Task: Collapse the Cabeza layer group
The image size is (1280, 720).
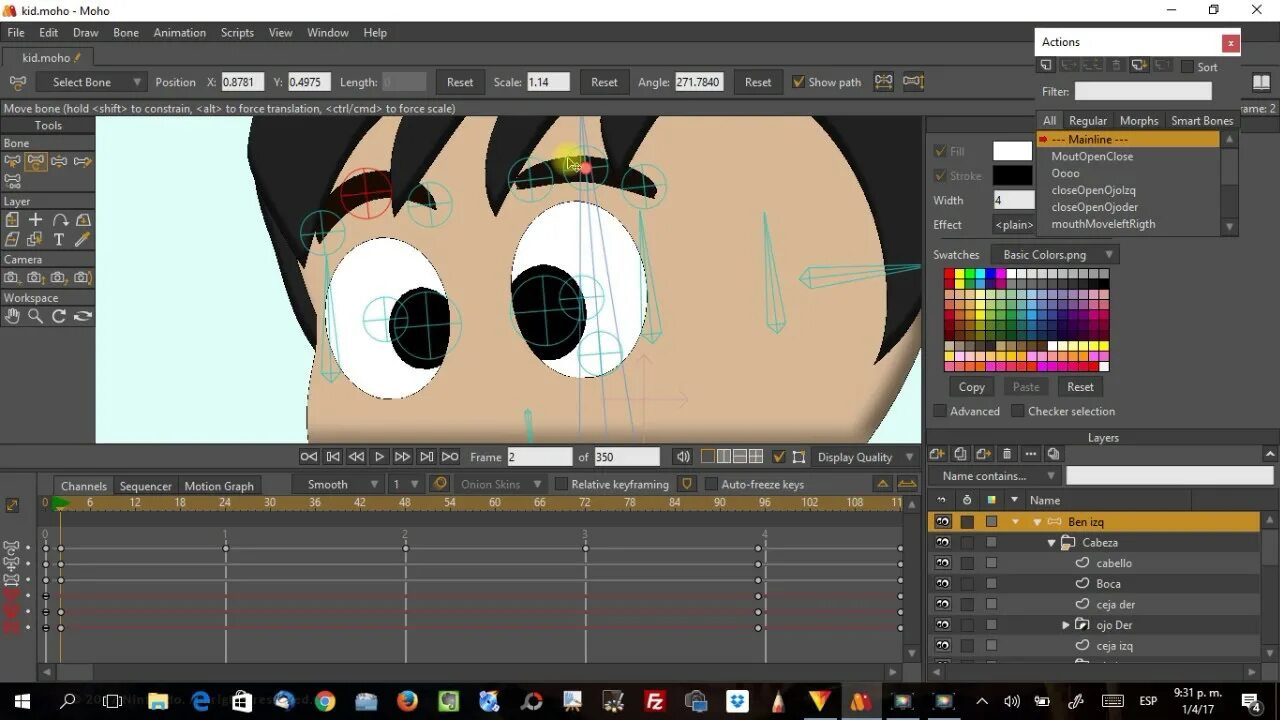Action: pyautogui.click(x=1052, y=543)
